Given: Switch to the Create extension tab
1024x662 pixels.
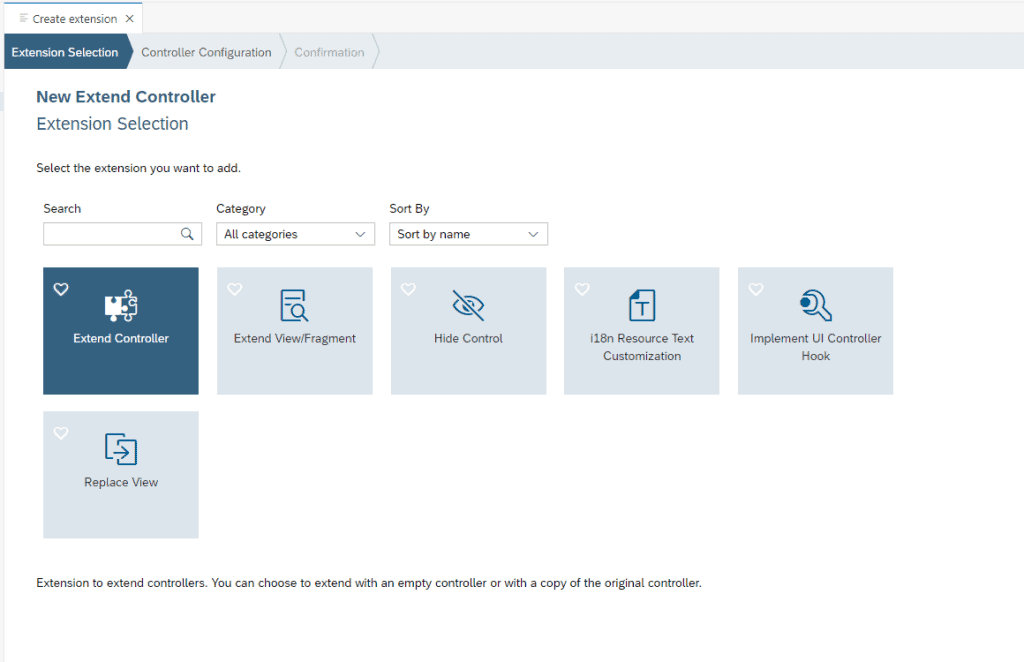Looking at the screenshot, I should coord(74,19).
